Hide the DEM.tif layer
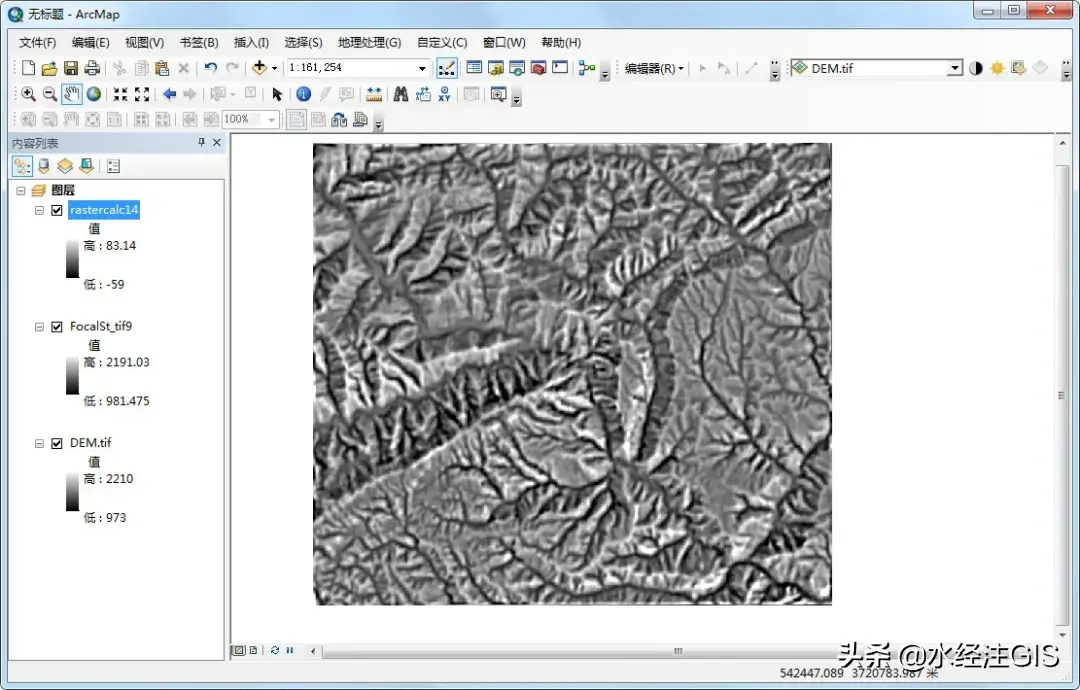 [x=57, y=443]
